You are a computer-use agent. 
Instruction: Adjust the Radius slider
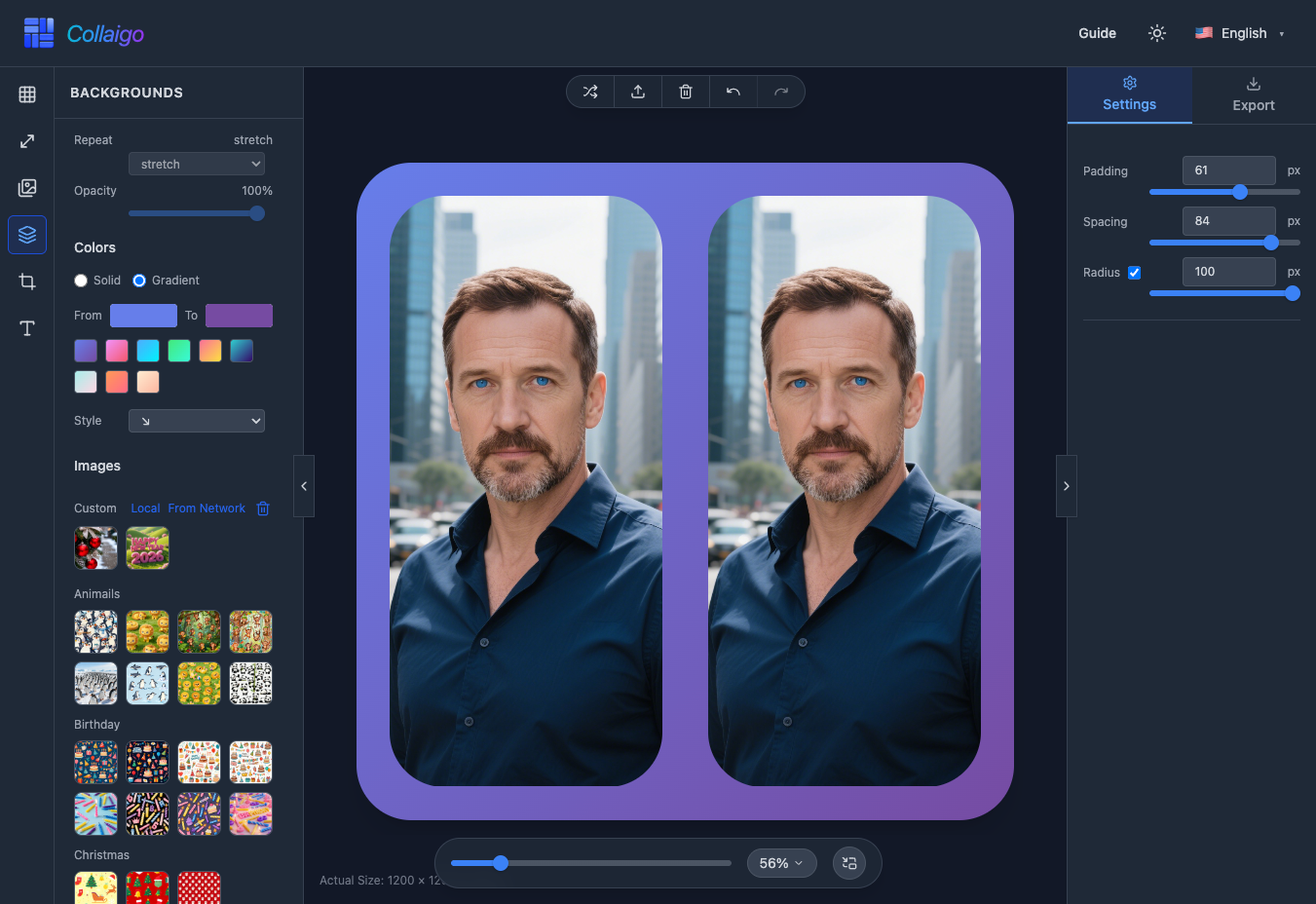[1224, 293]
